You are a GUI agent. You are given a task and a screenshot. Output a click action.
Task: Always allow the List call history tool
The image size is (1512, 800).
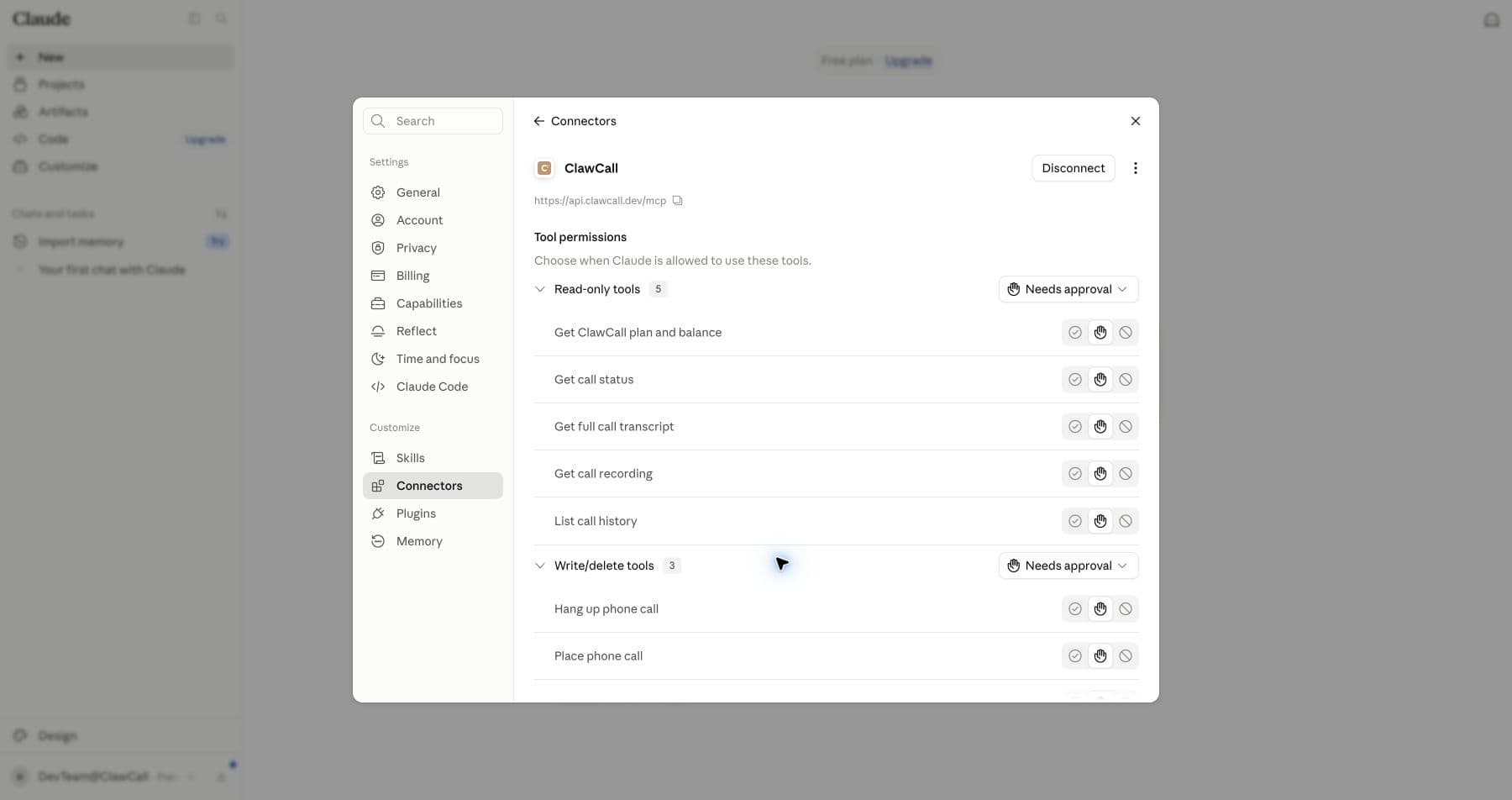[1074, 521]
